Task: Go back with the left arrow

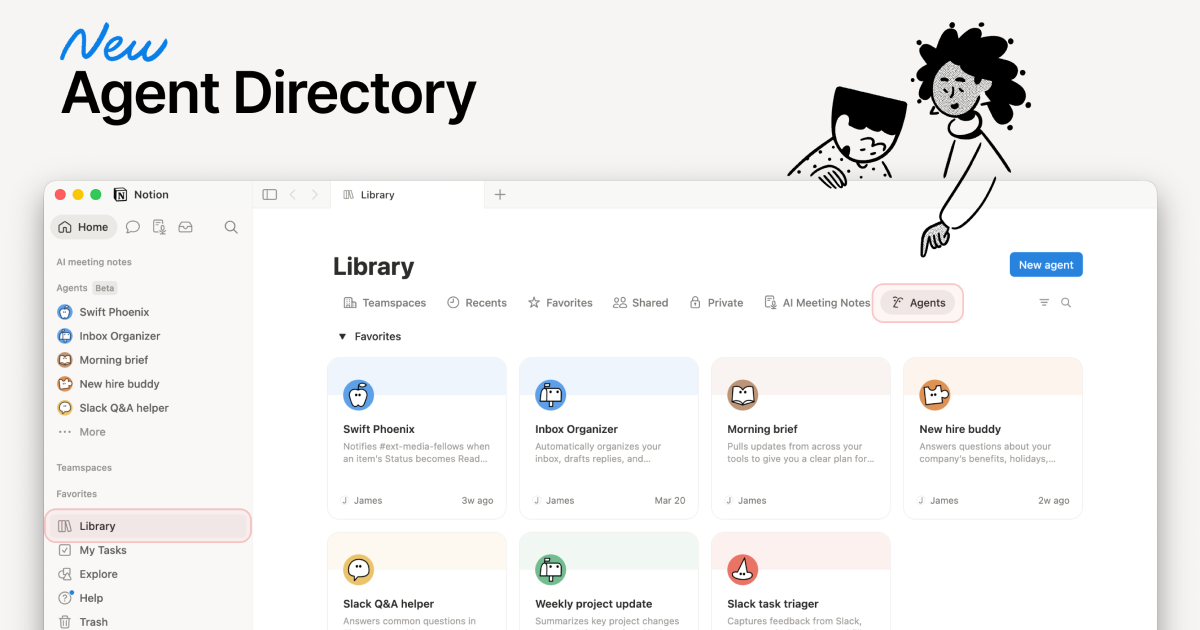Action: (x=293, y=195)
